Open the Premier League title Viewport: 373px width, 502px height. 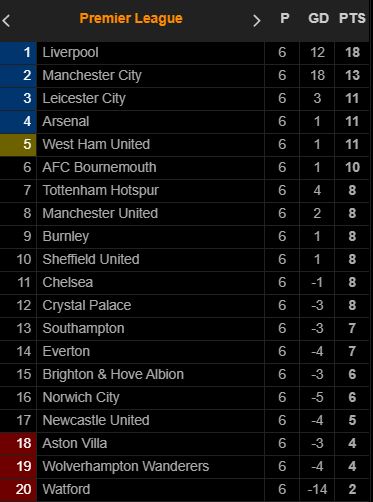[x=131, y=18]
